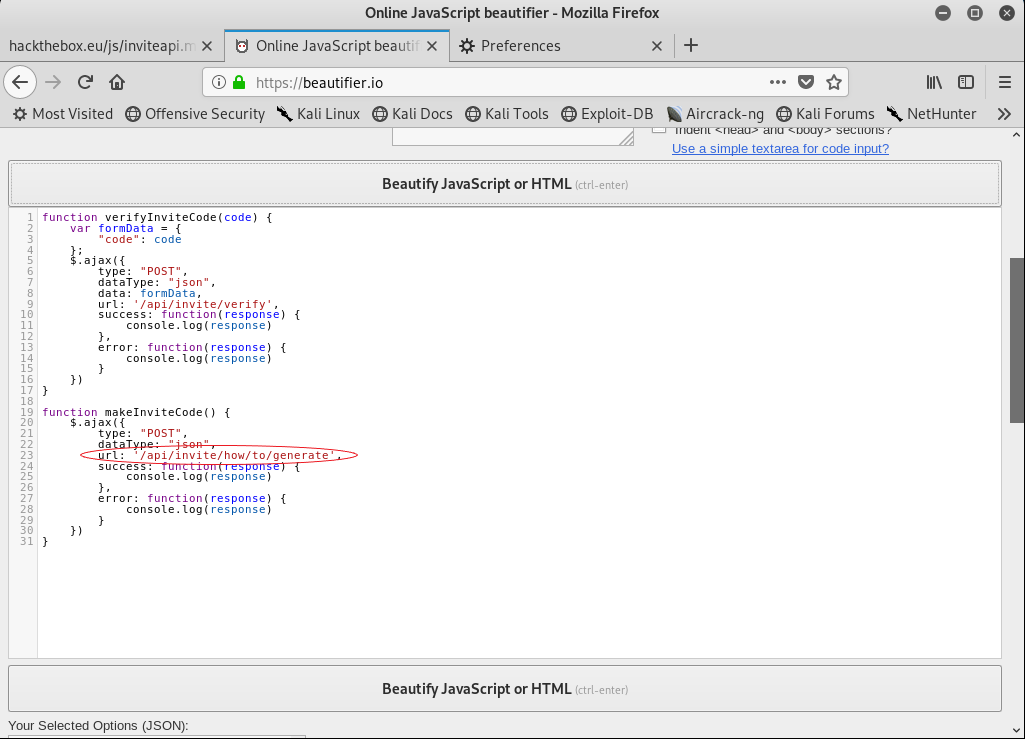Image resolution: width=1025 pixels, height=739 pixels.
Task: Click the top Beautify JavaScript or HTML button
Action: [504, 184]
